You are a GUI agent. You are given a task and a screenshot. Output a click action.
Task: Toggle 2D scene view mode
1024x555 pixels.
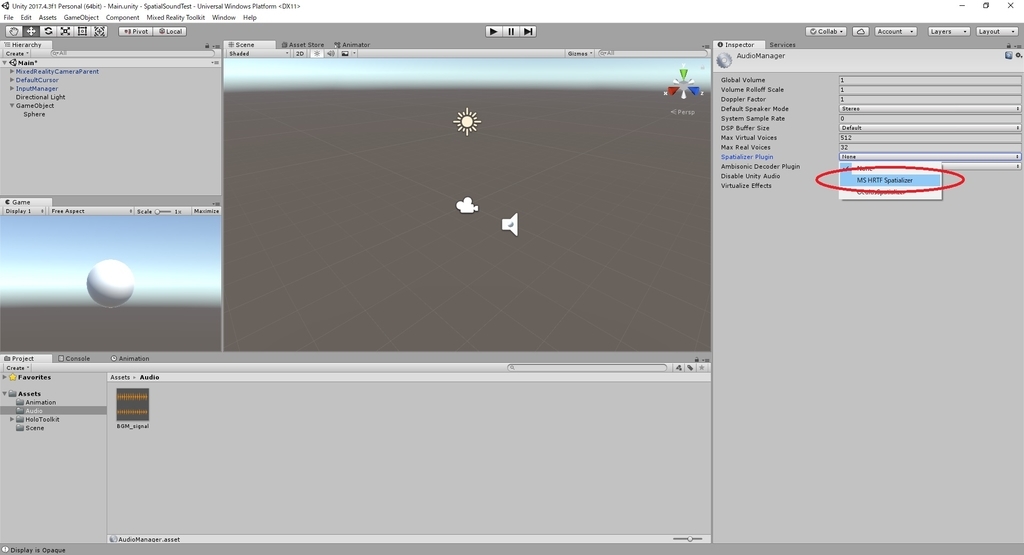pyautogui.click(x=300, y=54)
